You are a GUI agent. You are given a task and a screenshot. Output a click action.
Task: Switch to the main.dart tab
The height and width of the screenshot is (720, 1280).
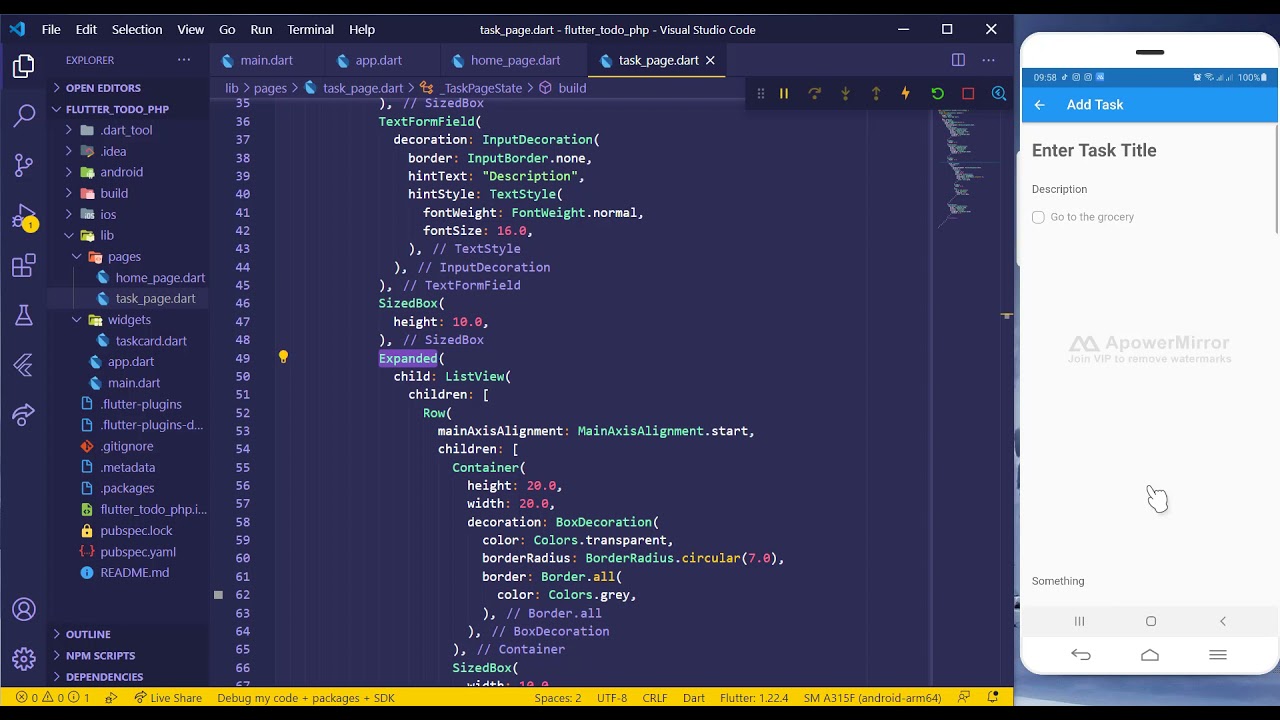tap(266, 60)
